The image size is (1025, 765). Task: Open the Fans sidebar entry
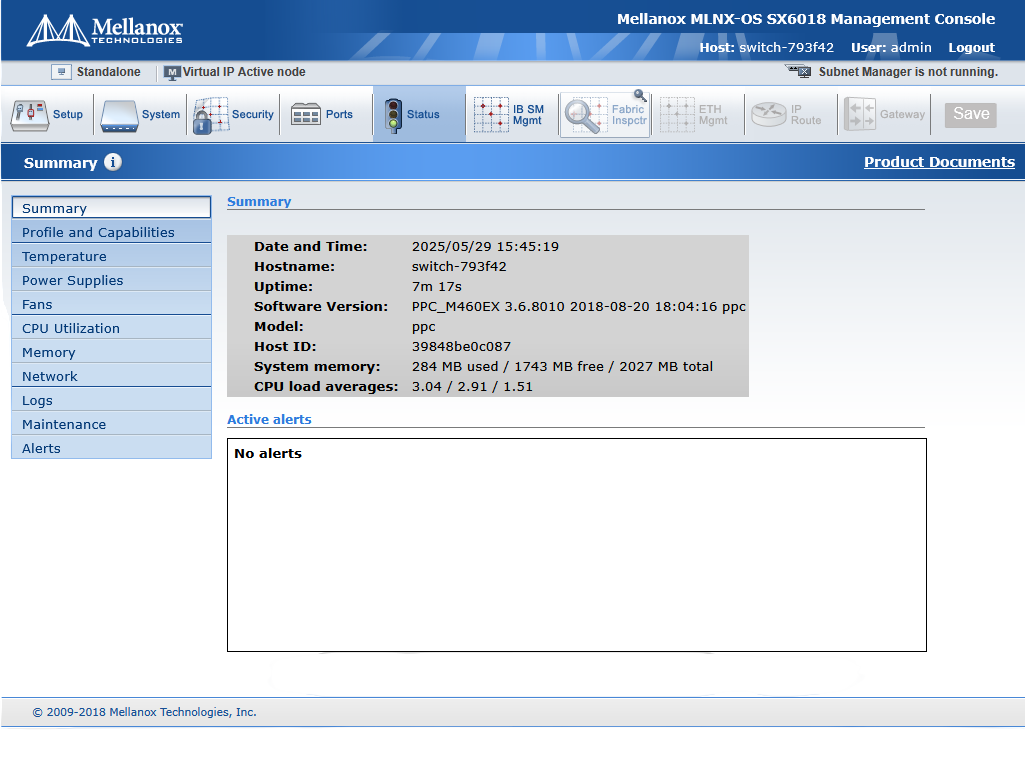point(111,304)
